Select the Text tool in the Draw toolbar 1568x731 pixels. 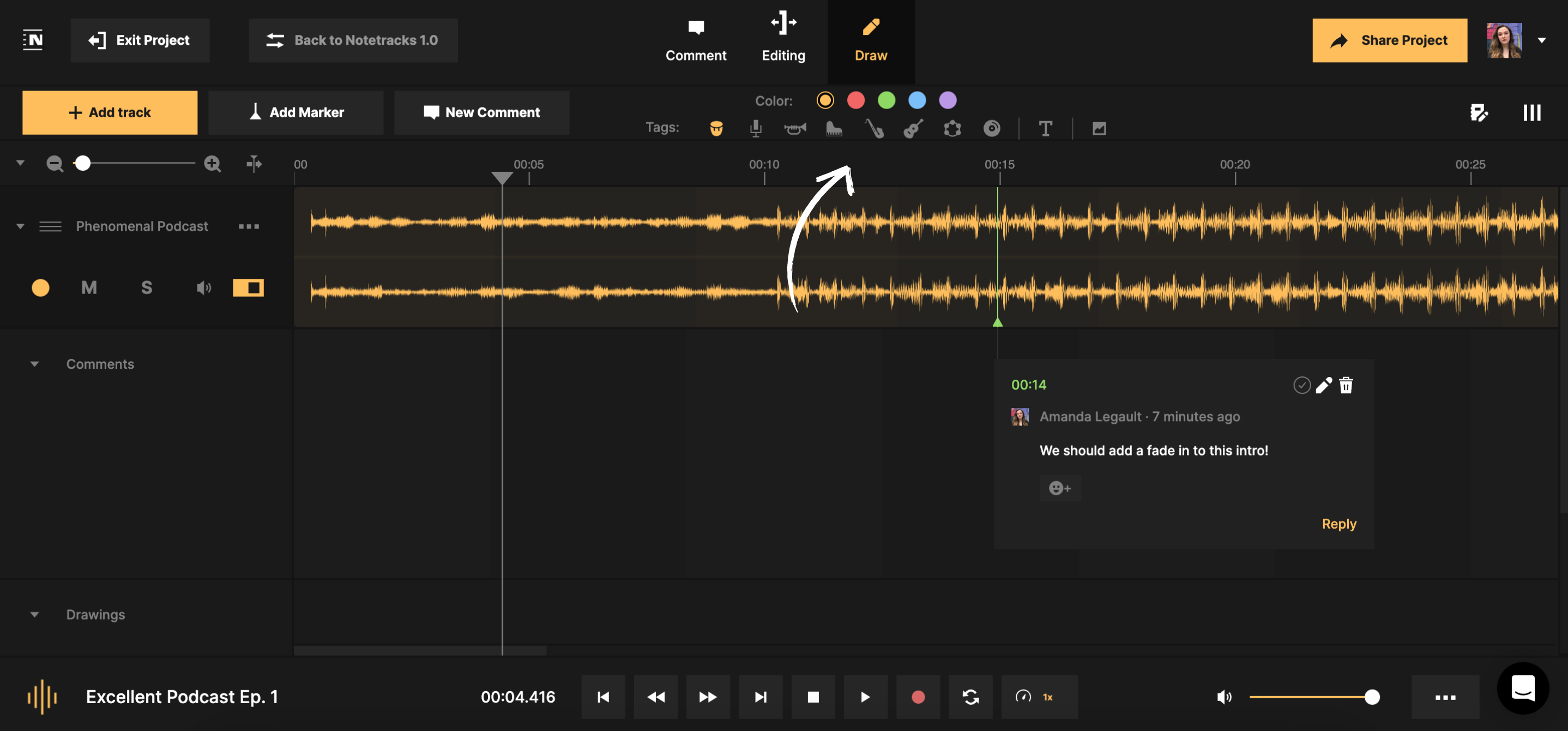[x=1046, y=129]
